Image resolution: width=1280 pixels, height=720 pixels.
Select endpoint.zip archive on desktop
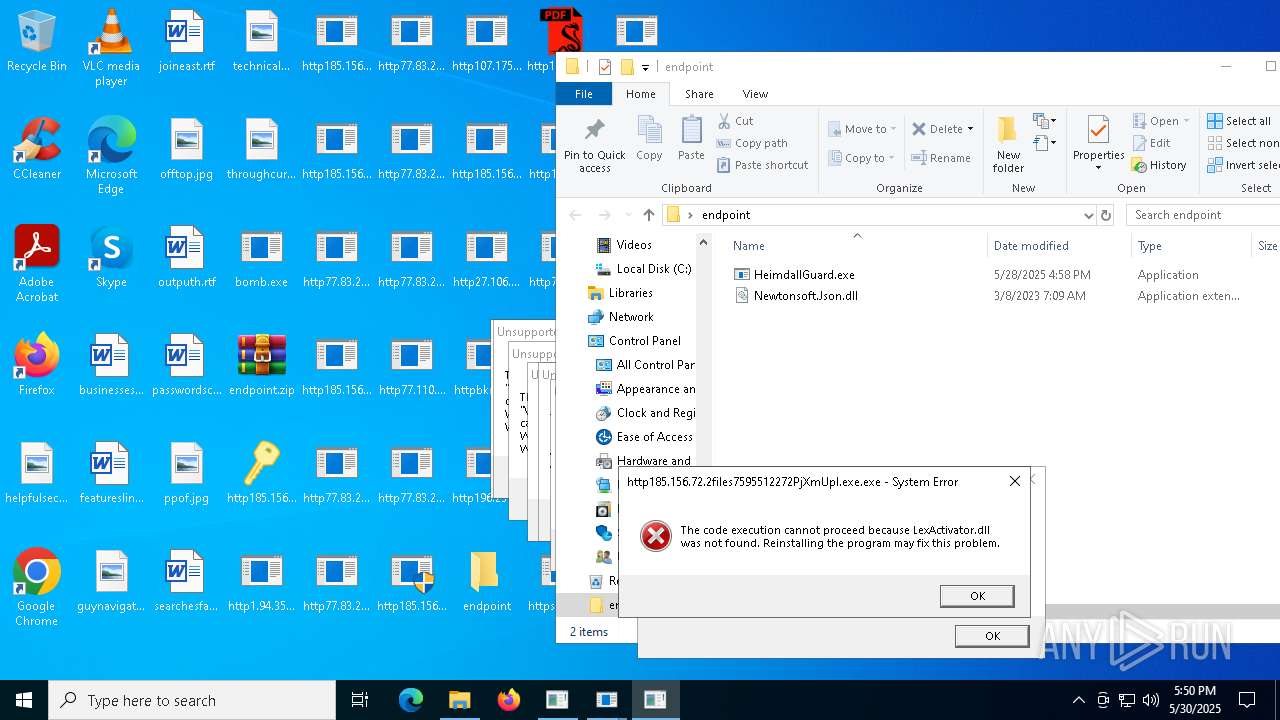click(x=262, y=364)
